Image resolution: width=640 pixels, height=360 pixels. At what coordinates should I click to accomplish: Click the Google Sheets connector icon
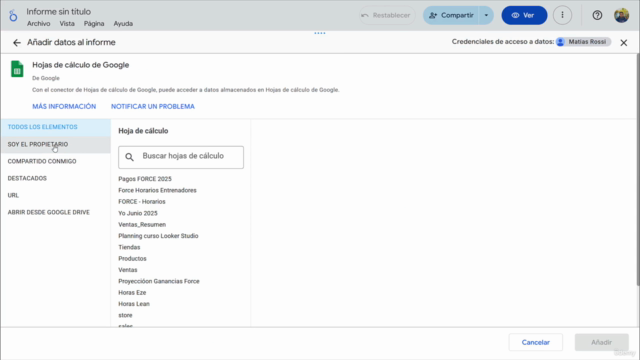(x=17, y=69)
